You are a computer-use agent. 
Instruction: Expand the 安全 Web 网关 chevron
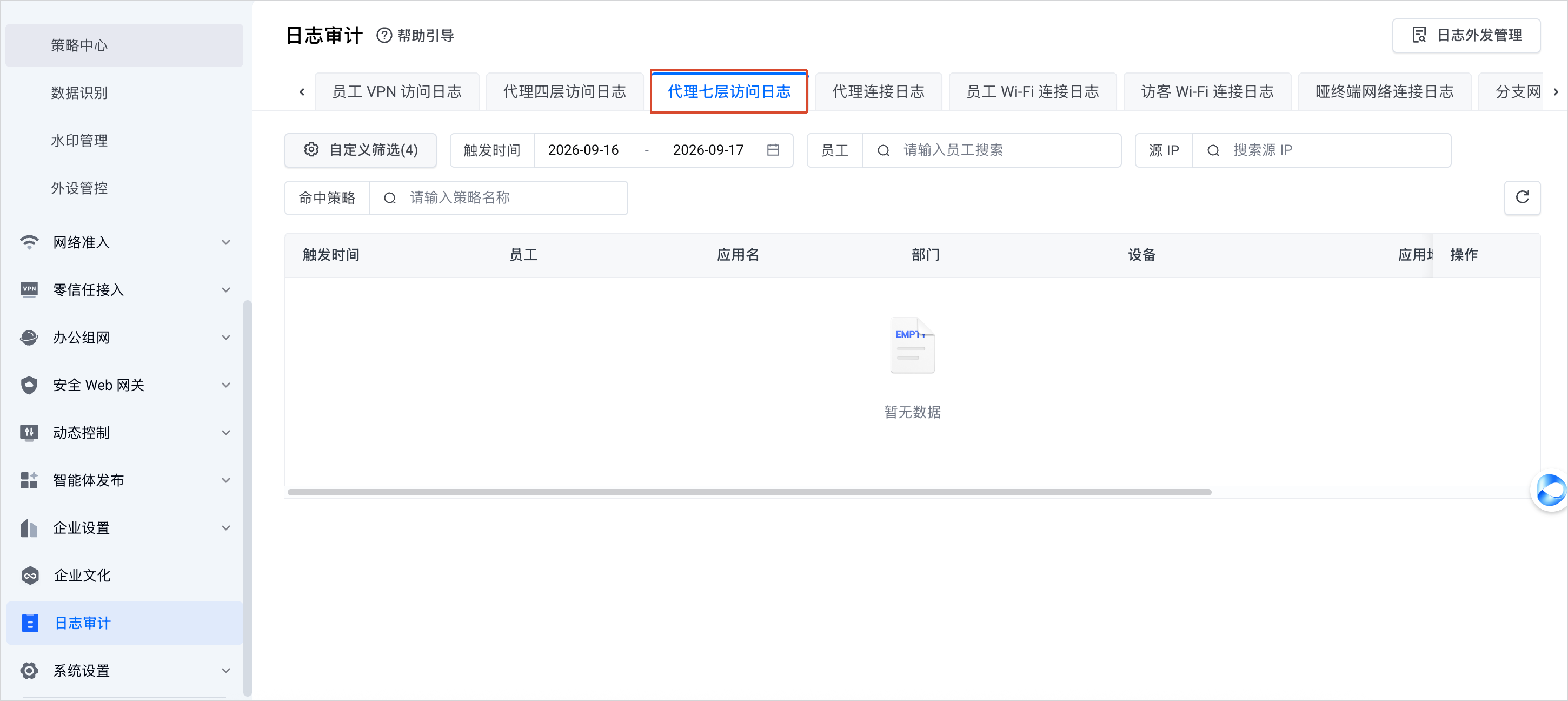tap(226, 385)
